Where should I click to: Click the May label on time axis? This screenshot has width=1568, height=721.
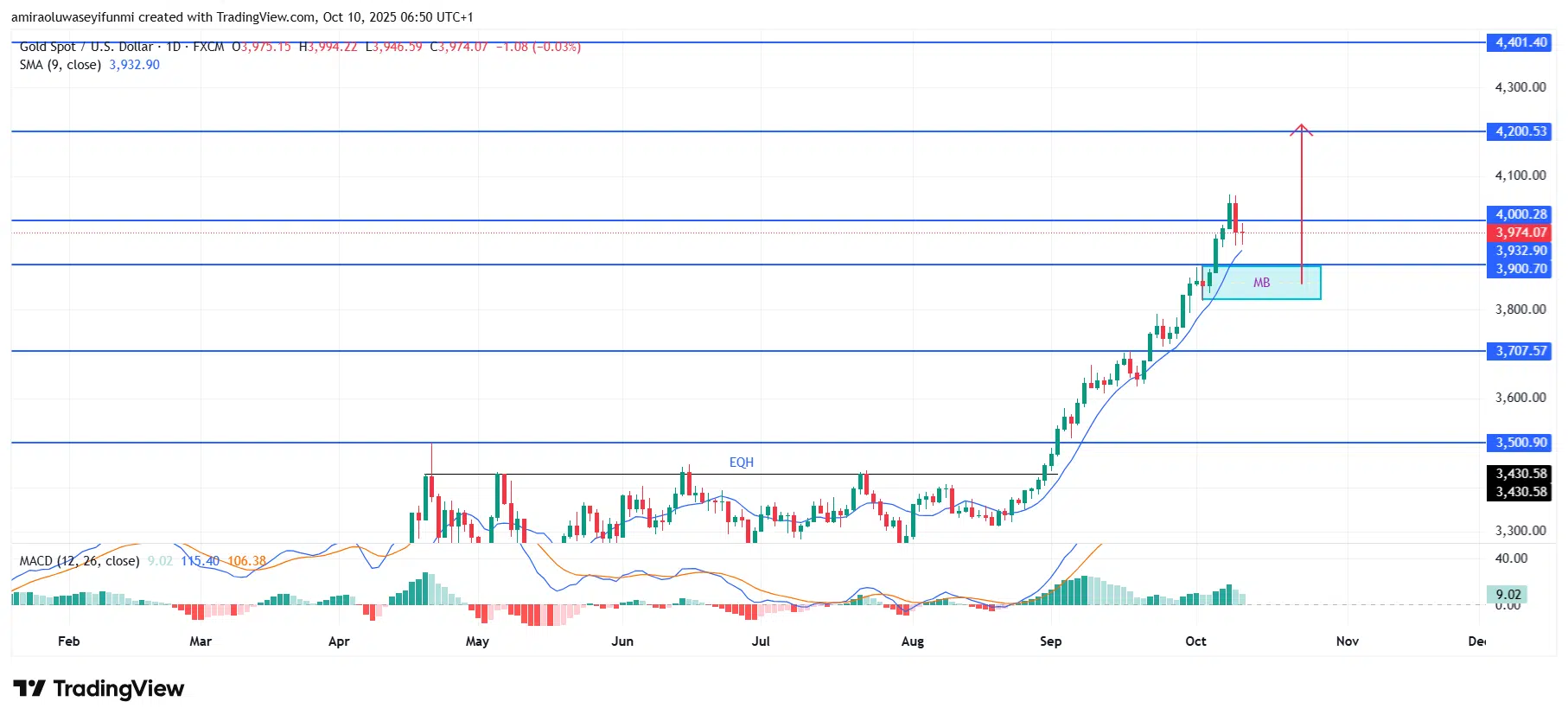(x=477, y=641)
